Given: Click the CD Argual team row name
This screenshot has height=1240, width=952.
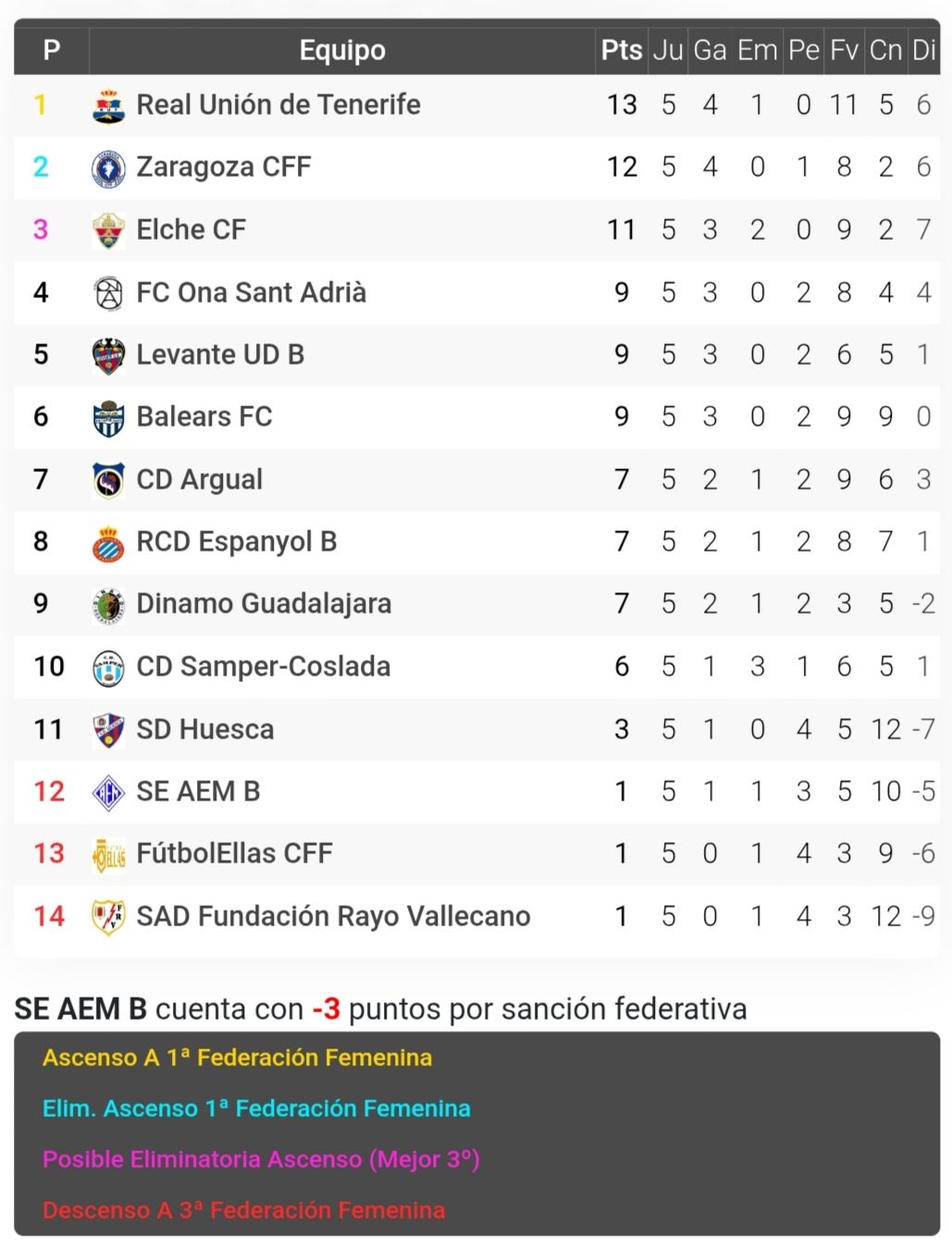Looking at the screenshot, I should (199, 479).
